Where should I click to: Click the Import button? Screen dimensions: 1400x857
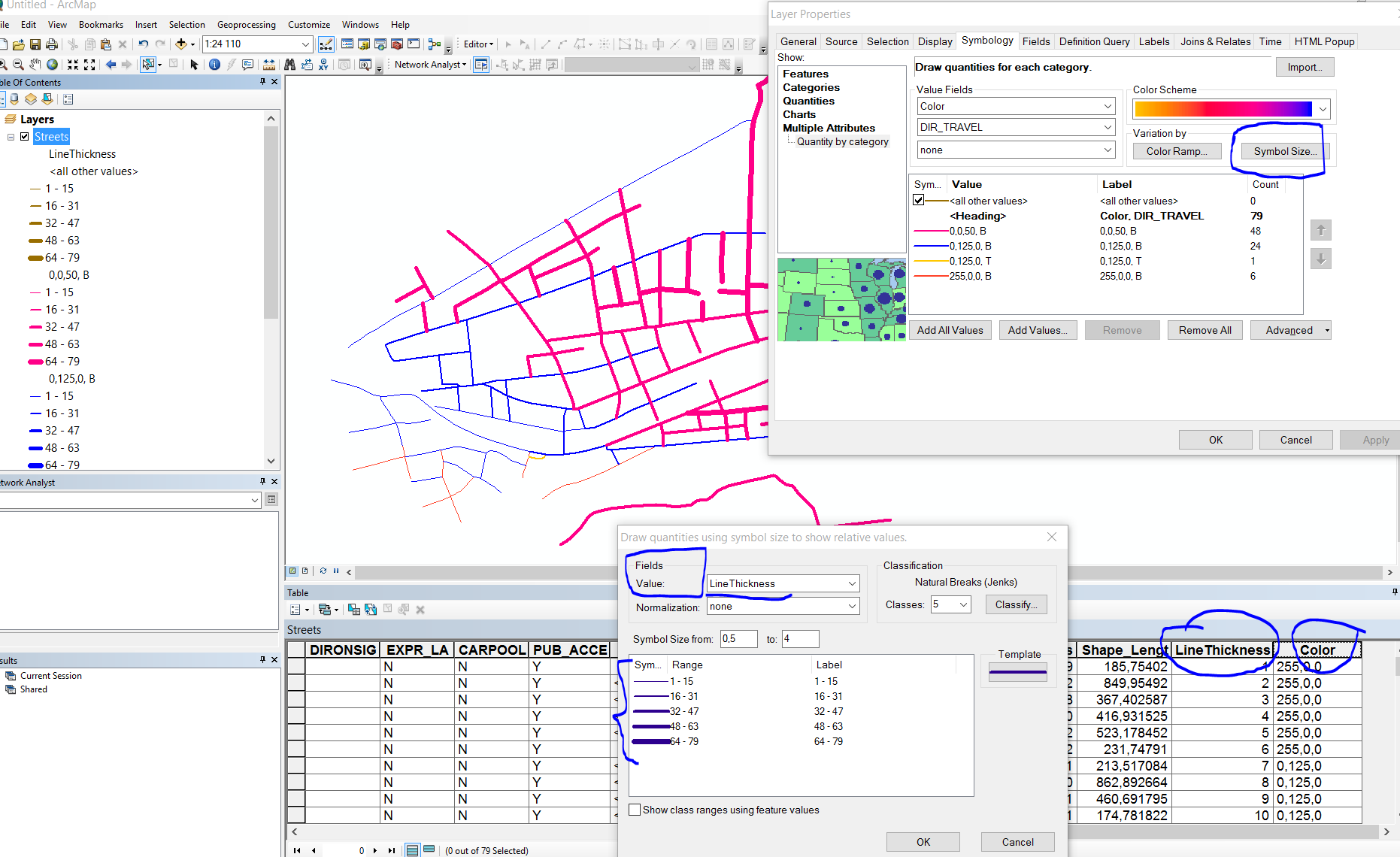click(1305, 67)
